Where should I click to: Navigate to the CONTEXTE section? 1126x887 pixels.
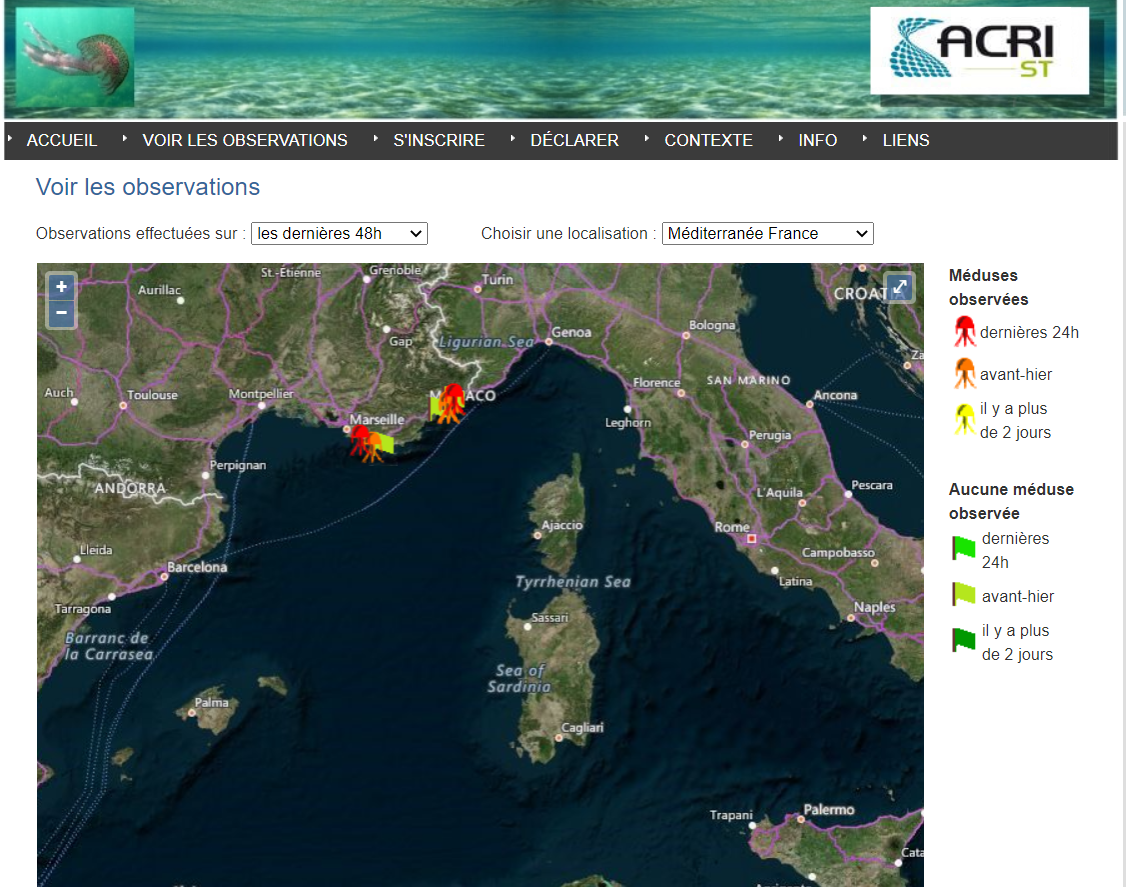tap(708, 140)
